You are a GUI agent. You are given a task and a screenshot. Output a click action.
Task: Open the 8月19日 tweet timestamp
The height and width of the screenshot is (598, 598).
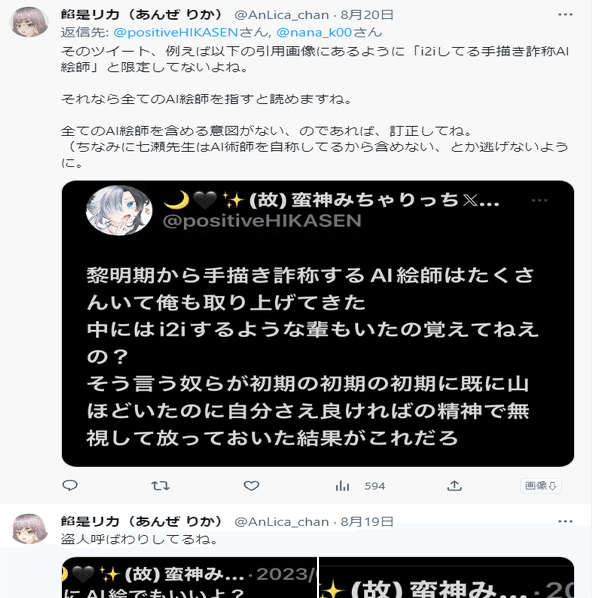pos(367,521)
